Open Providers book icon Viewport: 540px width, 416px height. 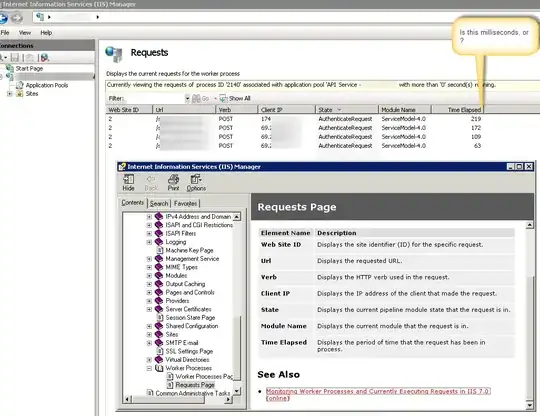159,301
